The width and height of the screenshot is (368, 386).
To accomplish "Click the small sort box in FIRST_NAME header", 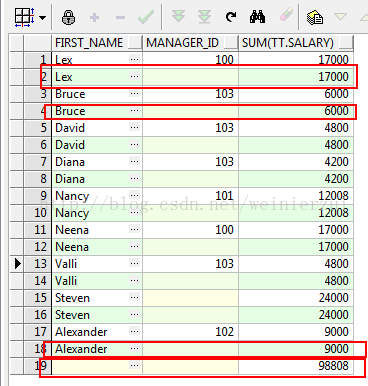I will click(135, 43).
